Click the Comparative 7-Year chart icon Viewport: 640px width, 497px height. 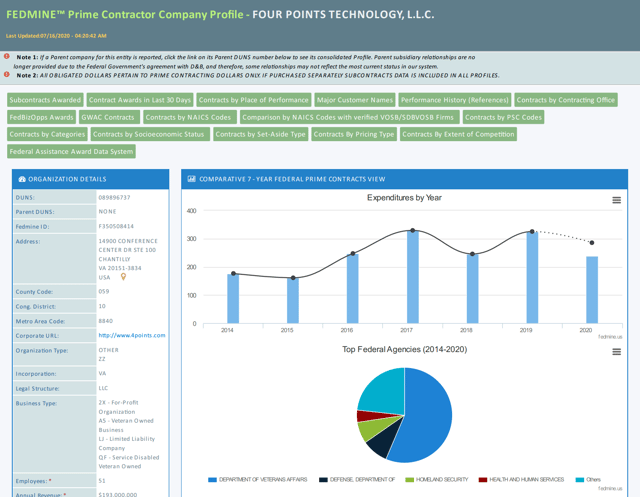tap(191, 179)
